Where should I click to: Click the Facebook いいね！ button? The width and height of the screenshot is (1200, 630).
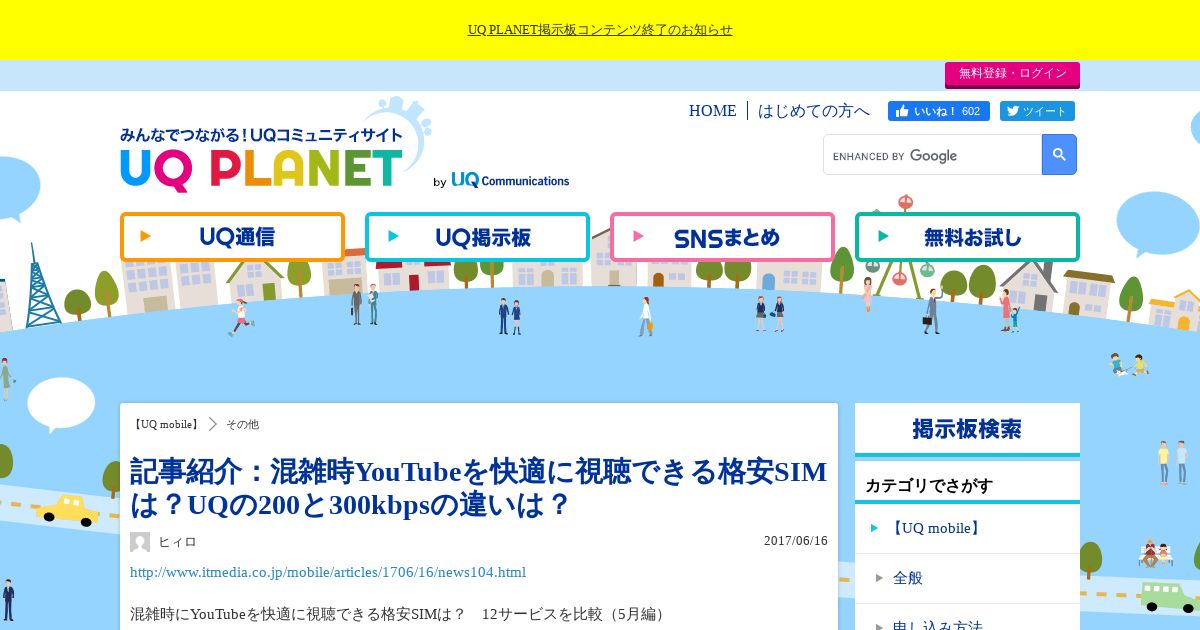pyautogui.click(x=938, y=111)
